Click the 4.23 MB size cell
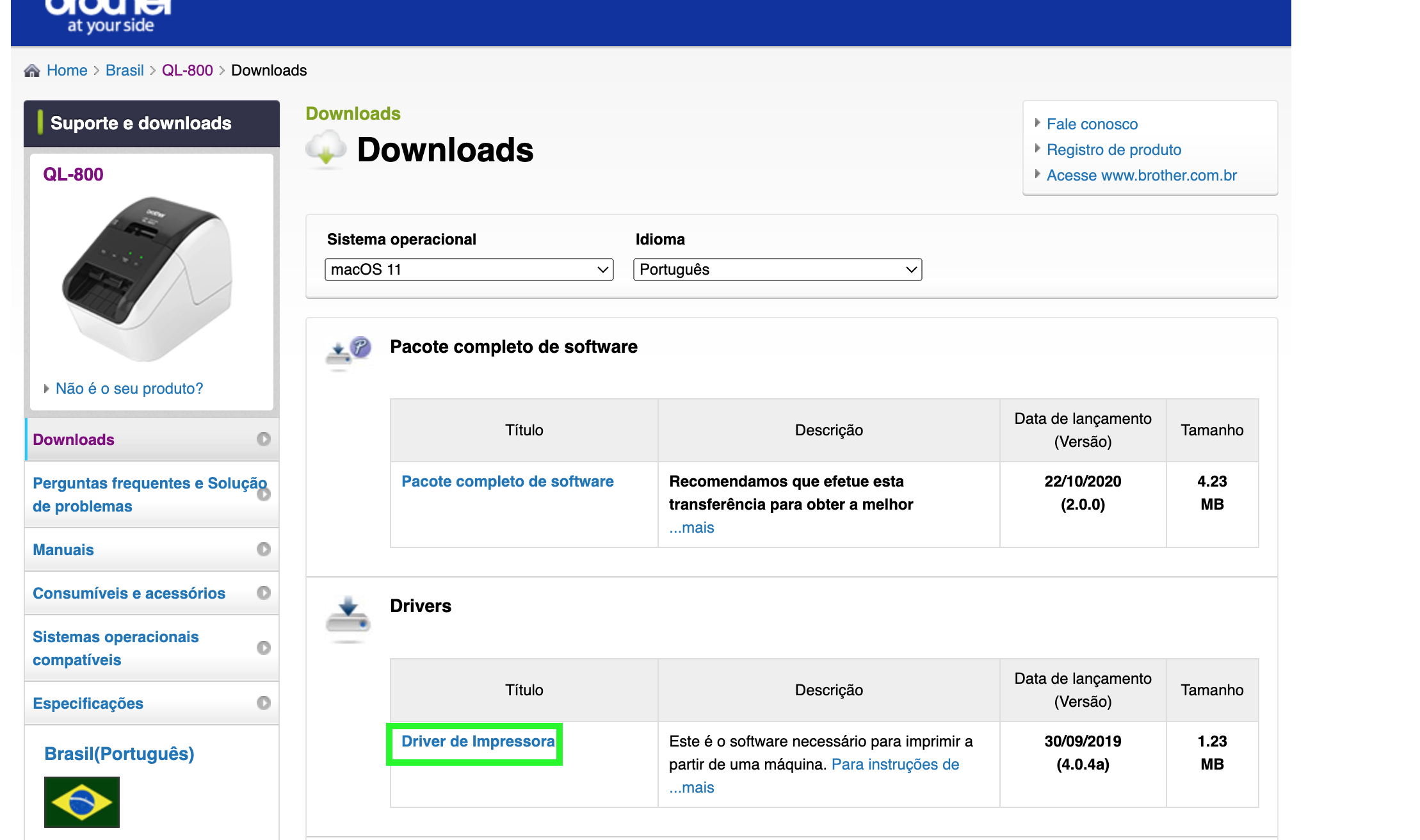This screenshot has width=1420, height=840. pos(1212,505)
